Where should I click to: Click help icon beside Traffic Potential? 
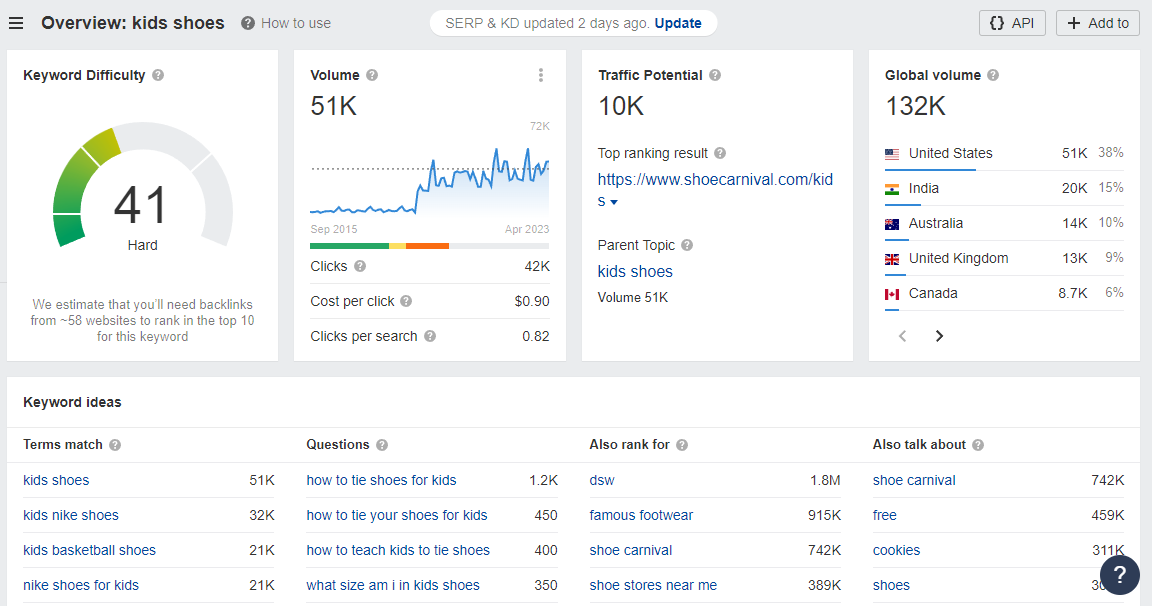(x=715, y=75)
